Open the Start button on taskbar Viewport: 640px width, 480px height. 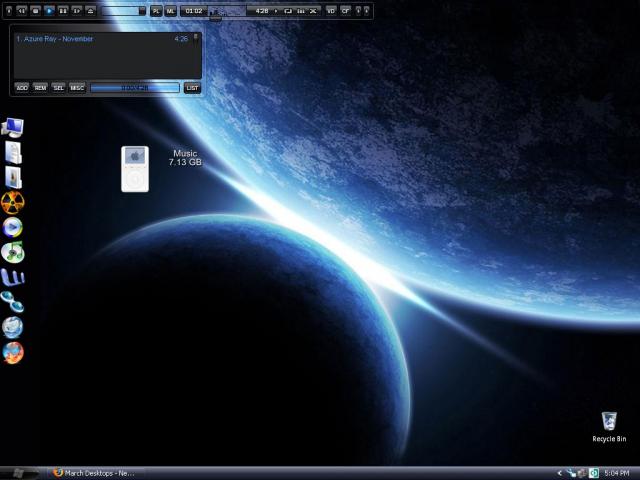point(18,473)
